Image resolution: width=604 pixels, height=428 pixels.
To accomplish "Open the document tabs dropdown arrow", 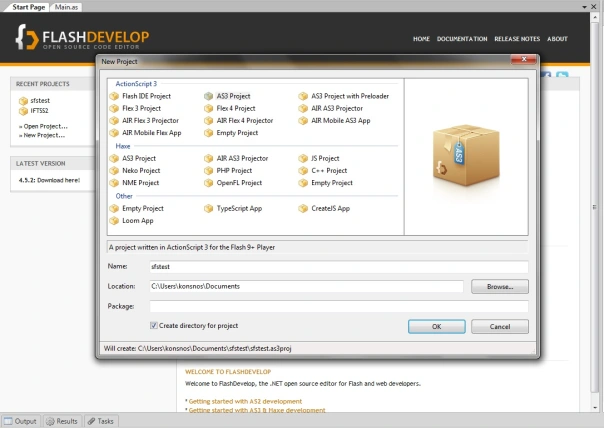I will click(584, 7).
